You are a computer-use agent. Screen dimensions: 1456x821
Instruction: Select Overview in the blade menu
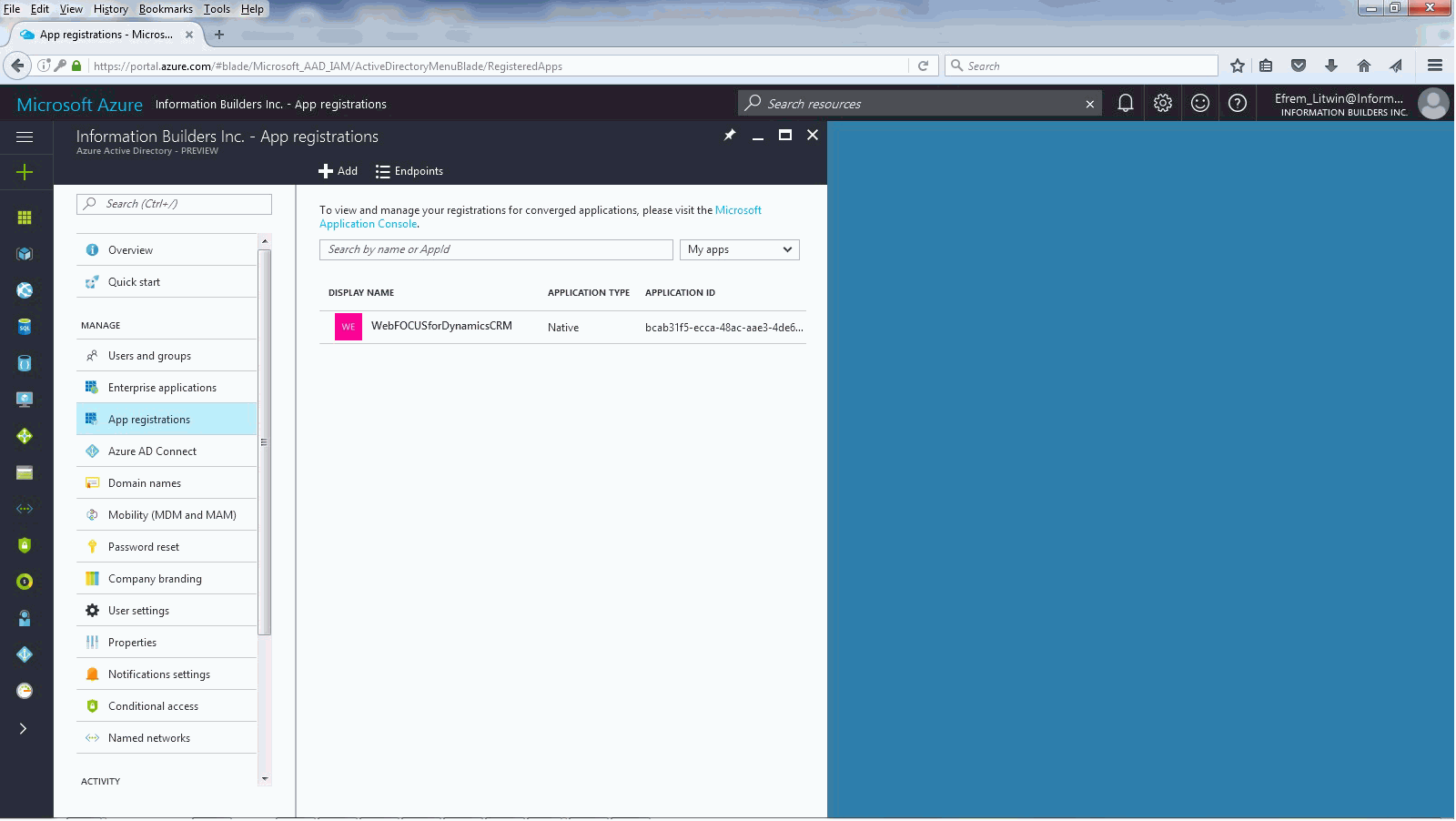tap(167, 250)
